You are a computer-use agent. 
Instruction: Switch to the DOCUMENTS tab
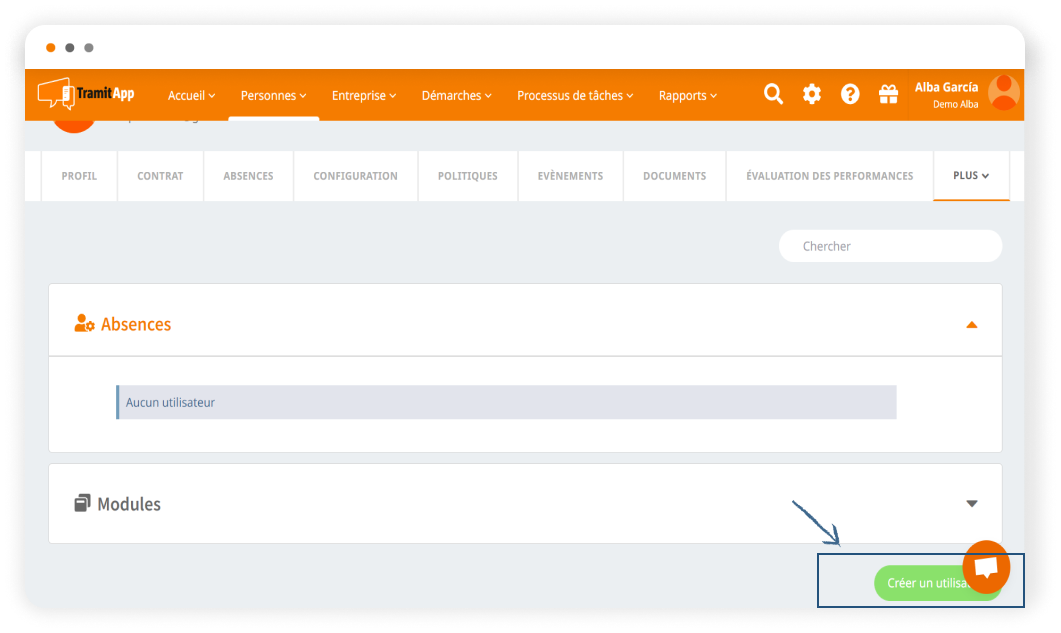tap(674, 176)
